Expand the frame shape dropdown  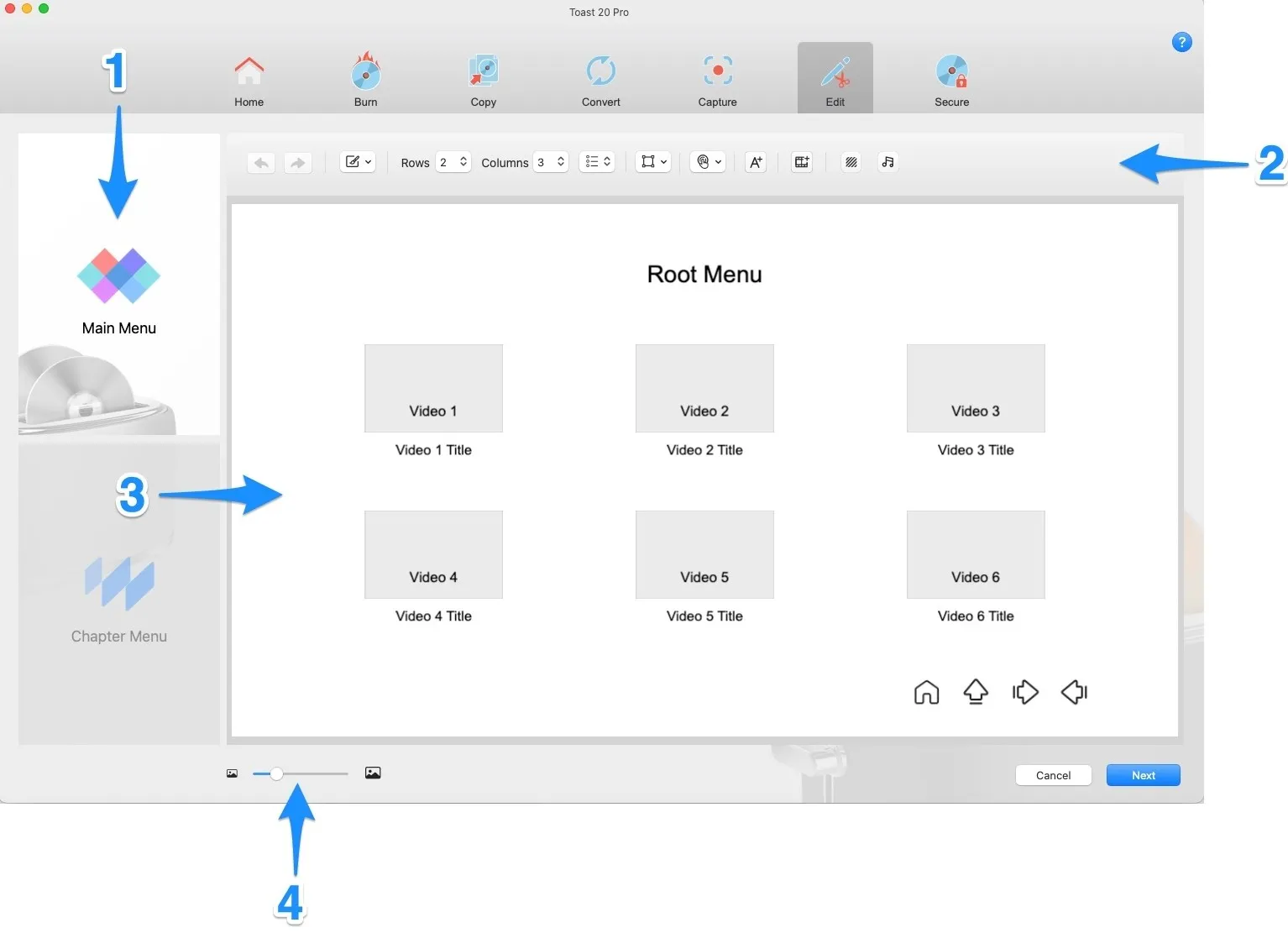[x=653, y=162]
